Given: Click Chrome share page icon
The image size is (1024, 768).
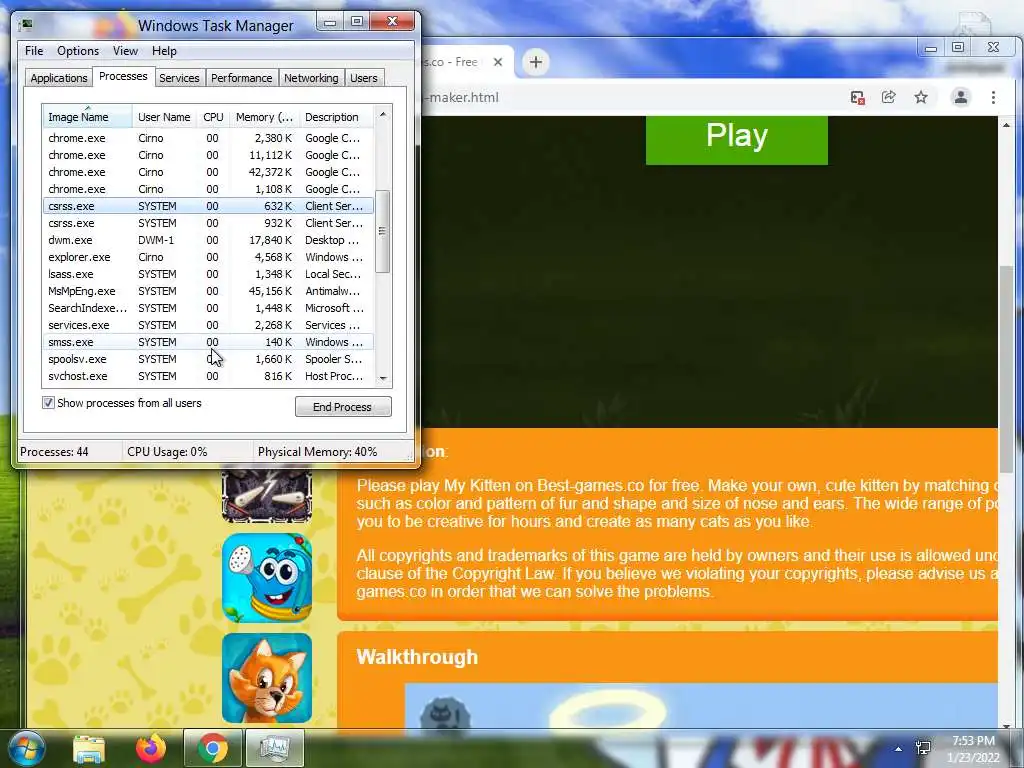Looking at the screenshot, I should (888, 97).
